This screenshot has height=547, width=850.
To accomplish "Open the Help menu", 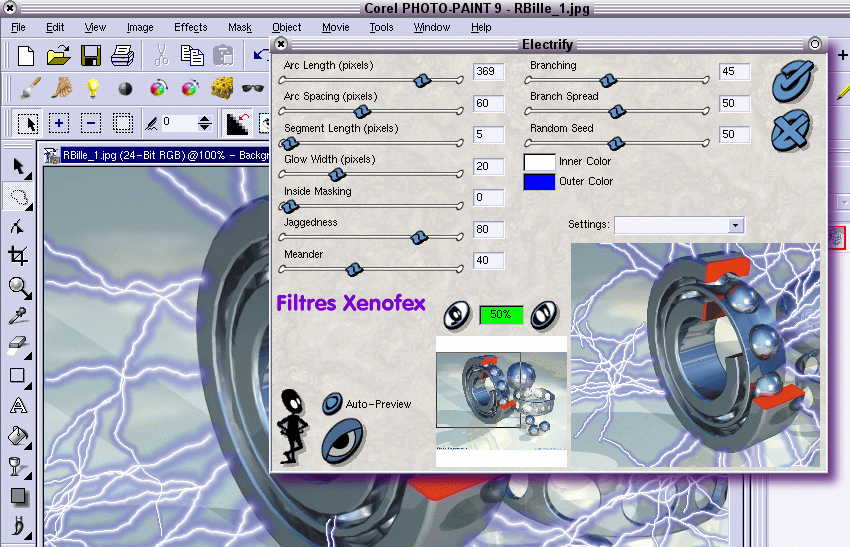I will pyautogui.click(x=481, y=28).
